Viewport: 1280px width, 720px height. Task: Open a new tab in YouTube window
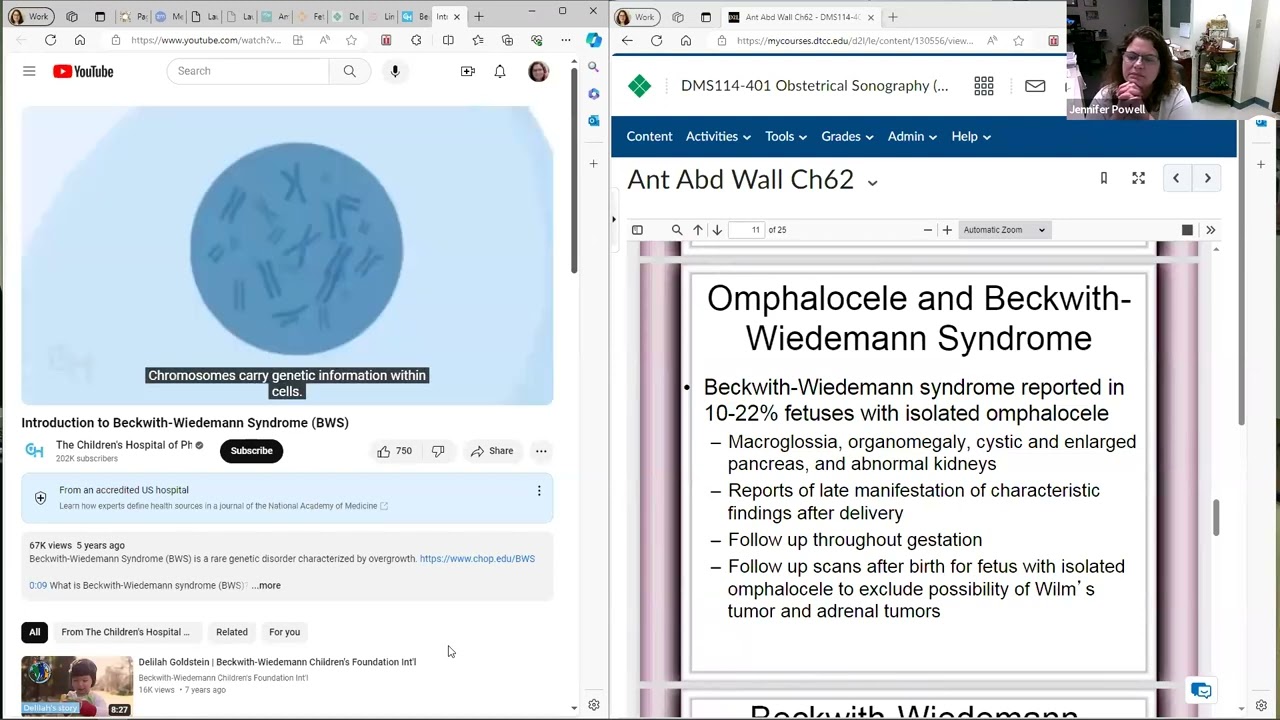(x=479, y=16)
